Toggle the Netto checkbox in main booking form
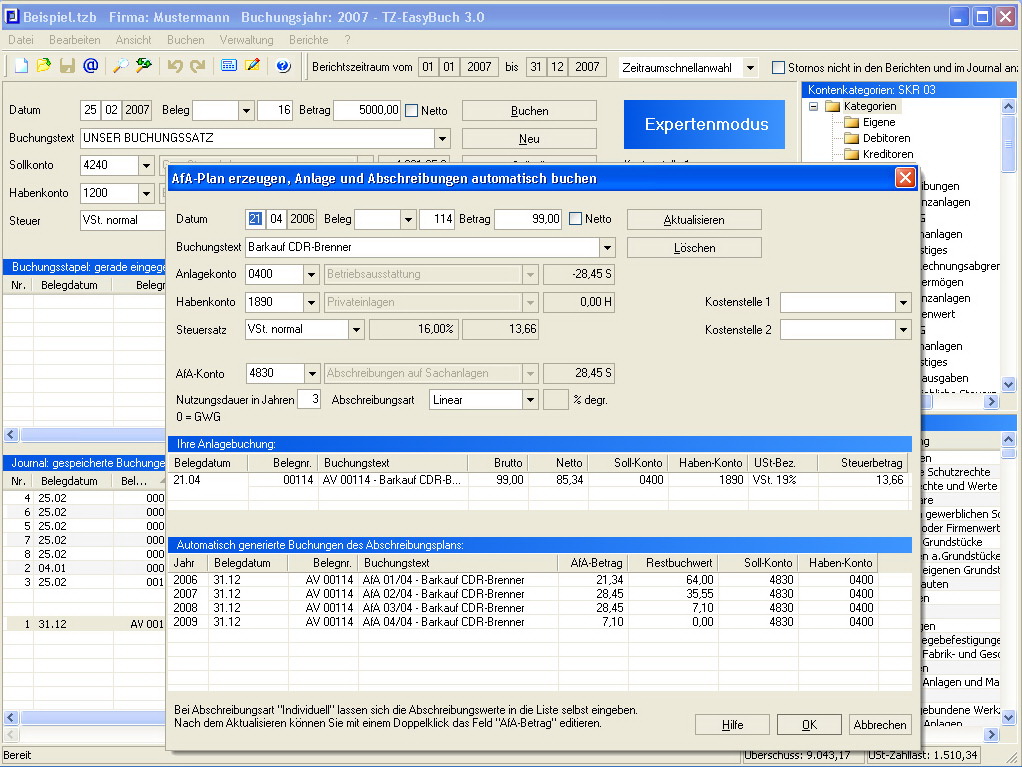 click(x=412, y=111)
